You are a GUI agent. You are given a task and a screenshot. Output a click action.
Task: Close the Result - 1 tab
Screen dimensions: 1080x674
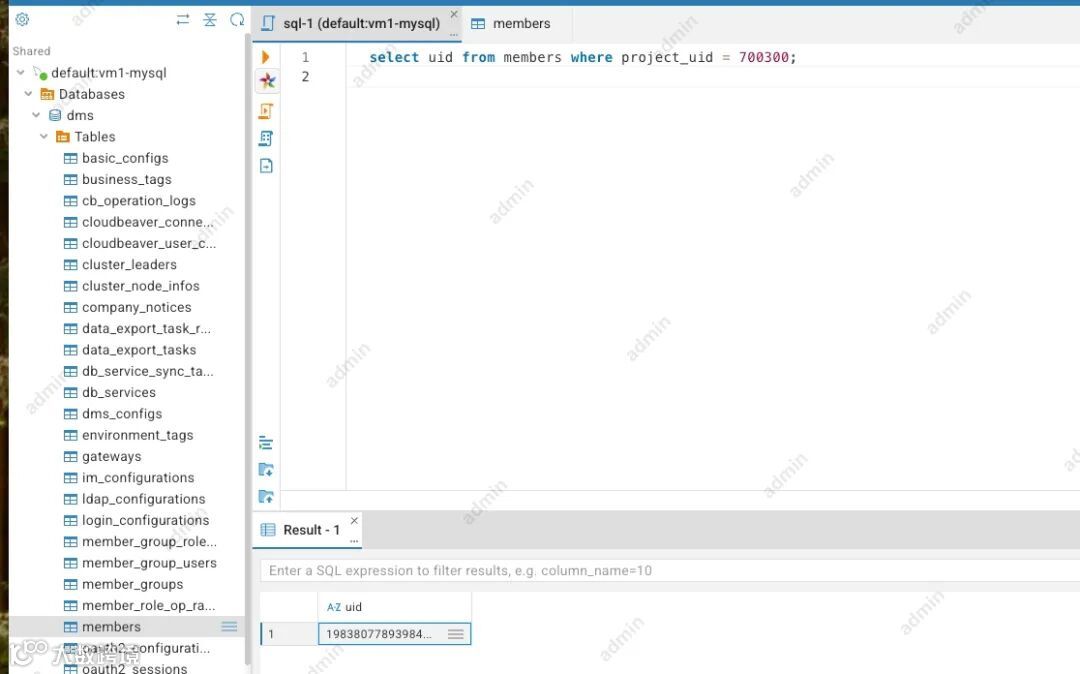tap(354, 520)
